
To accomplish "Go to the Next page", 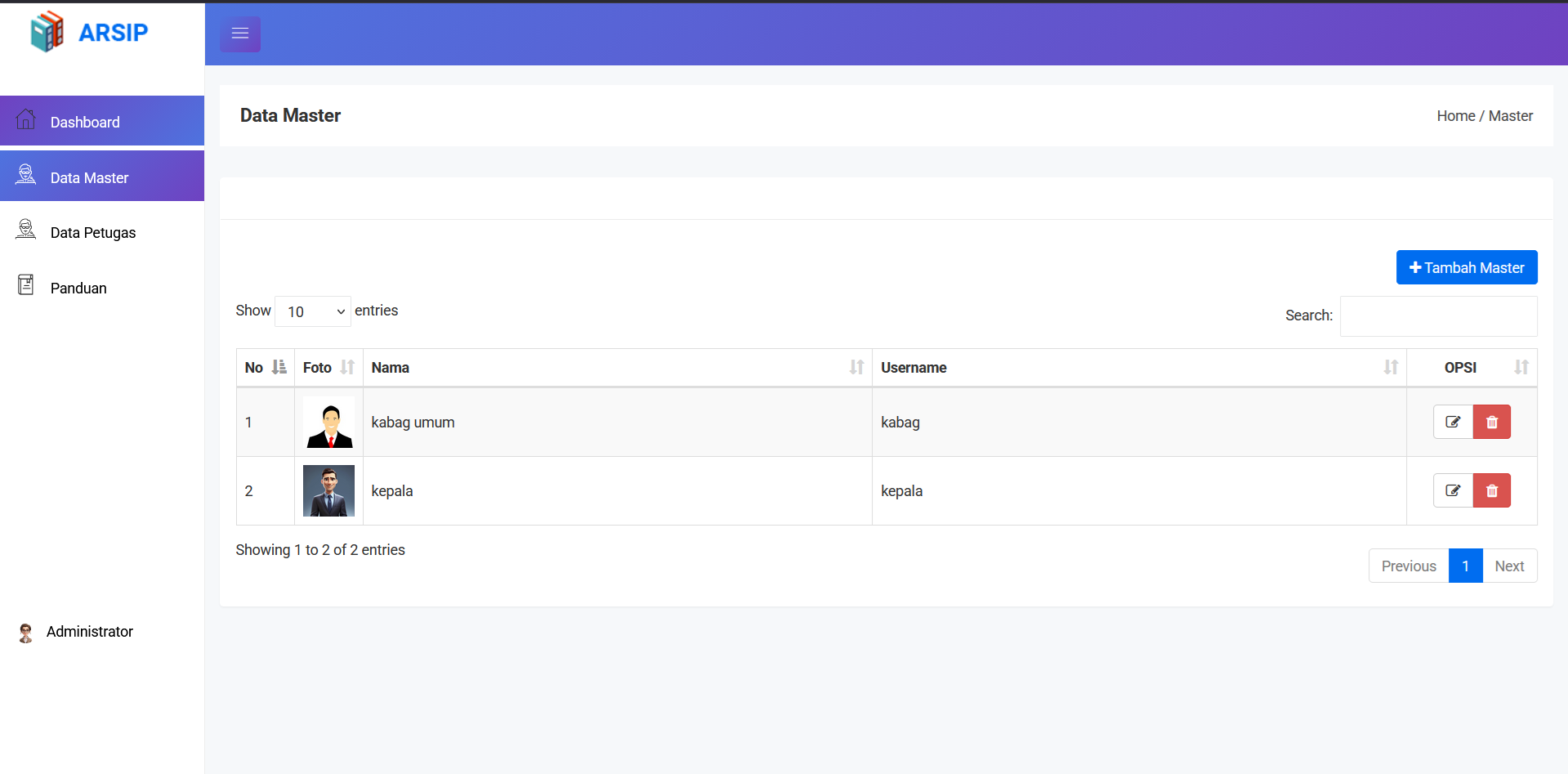I will [x=1509, y=566].
